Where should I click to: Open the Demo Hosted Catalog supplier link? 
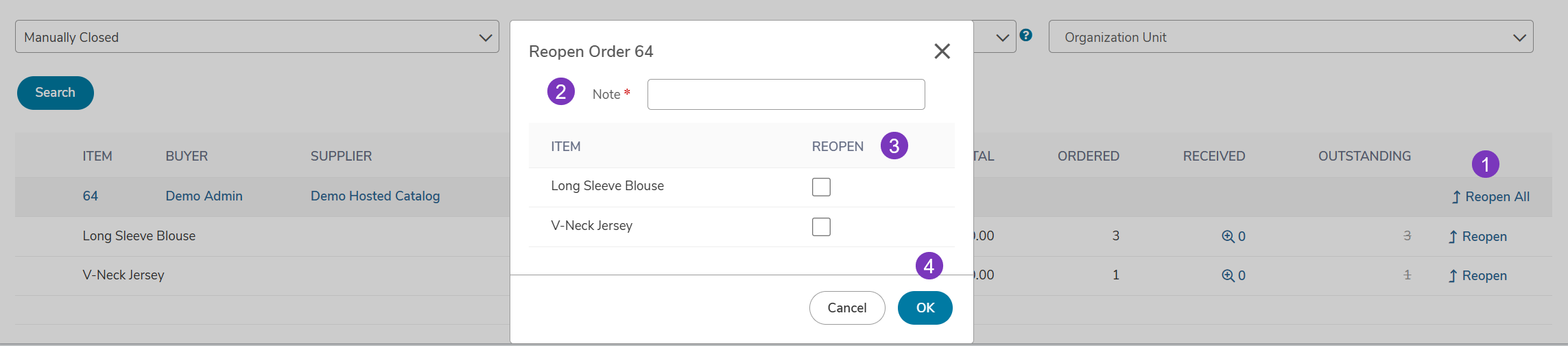pyautogui.click(x=375, y=196)
